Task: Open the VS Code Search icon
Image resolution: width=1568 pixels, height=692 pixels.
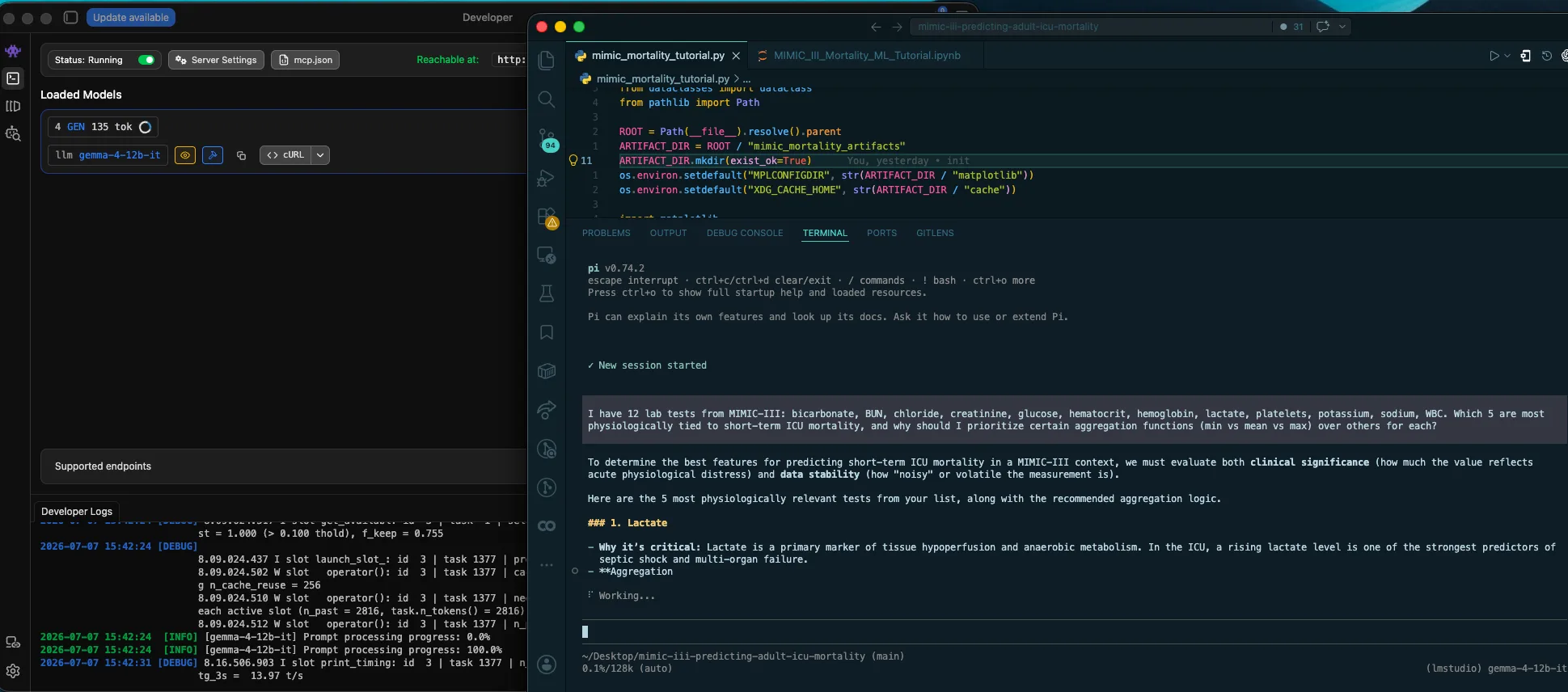Action: point(547,99)
